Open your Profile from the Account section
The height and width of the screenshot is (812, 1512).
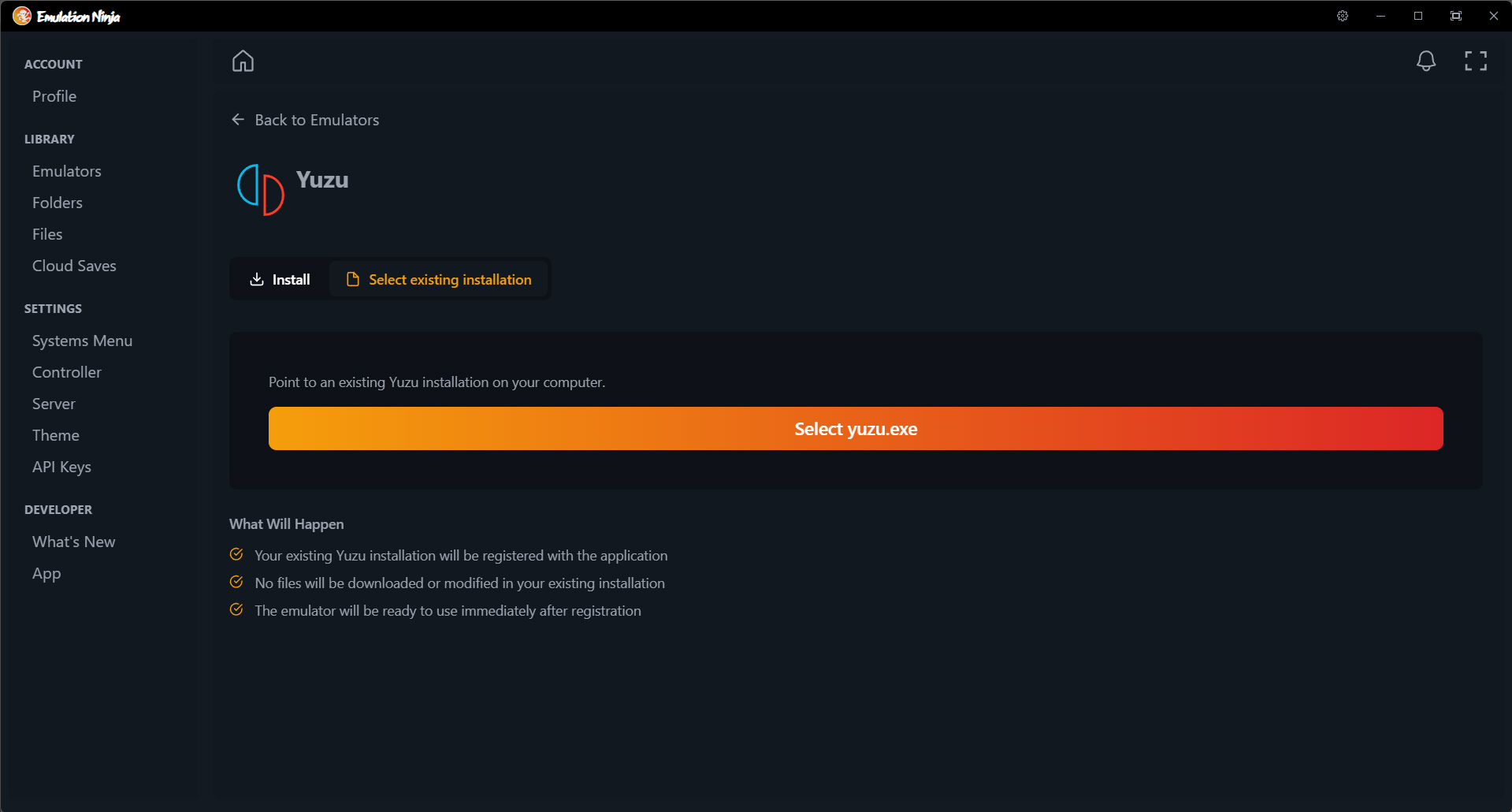[x=54, y=96]
